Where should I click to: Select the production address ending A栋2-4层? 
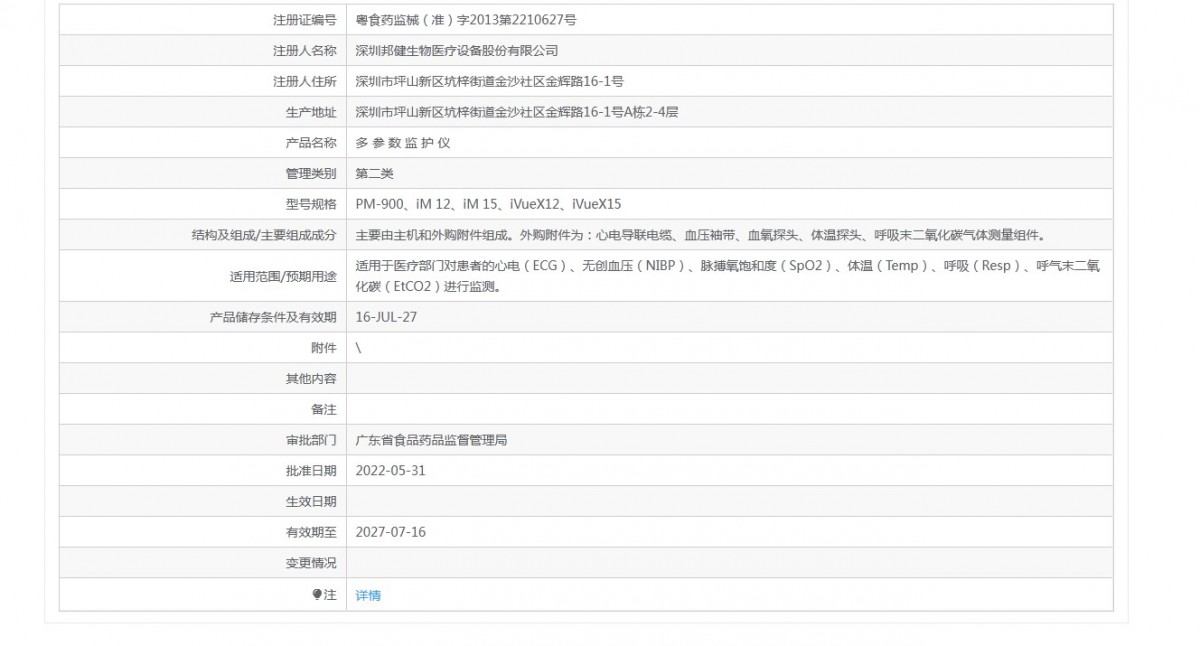point(517,112)
